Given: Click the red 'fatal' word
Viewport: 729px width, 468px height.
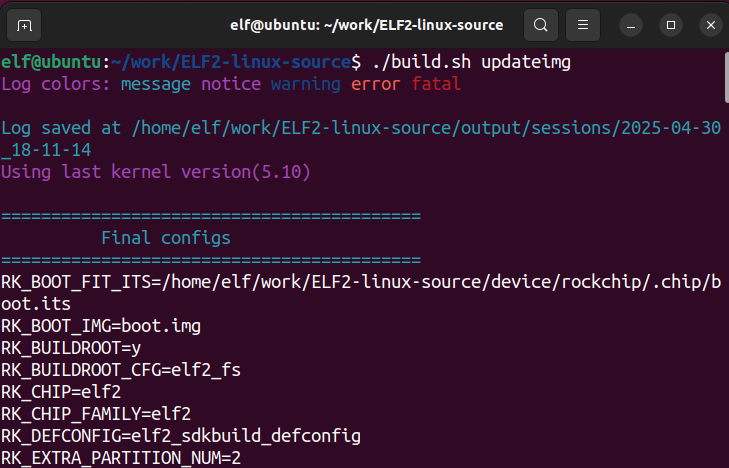Looking at the screenshot, I should pyautogui.click(x=436, y=84).
